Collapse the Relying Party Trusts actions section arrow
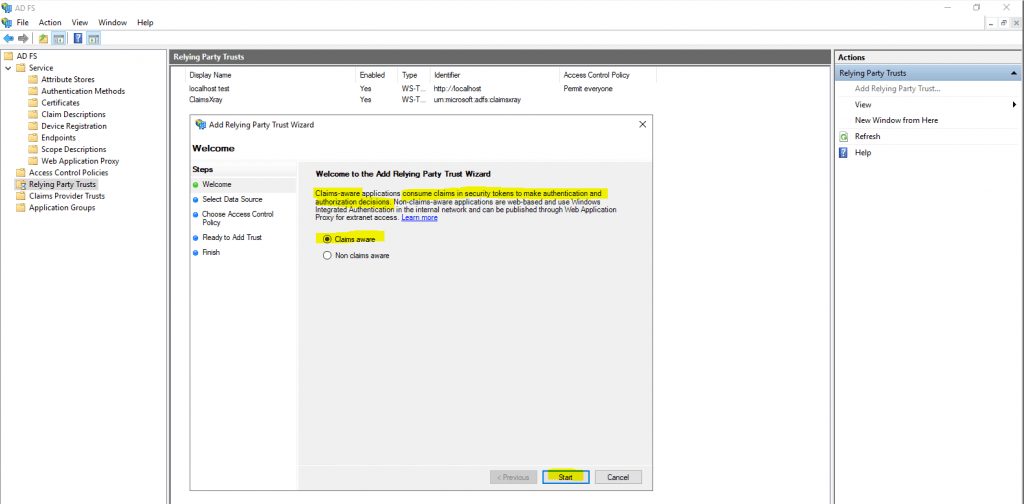Image resolution: width=1024 pixels, height=504 pixels. pos(1013,74)
